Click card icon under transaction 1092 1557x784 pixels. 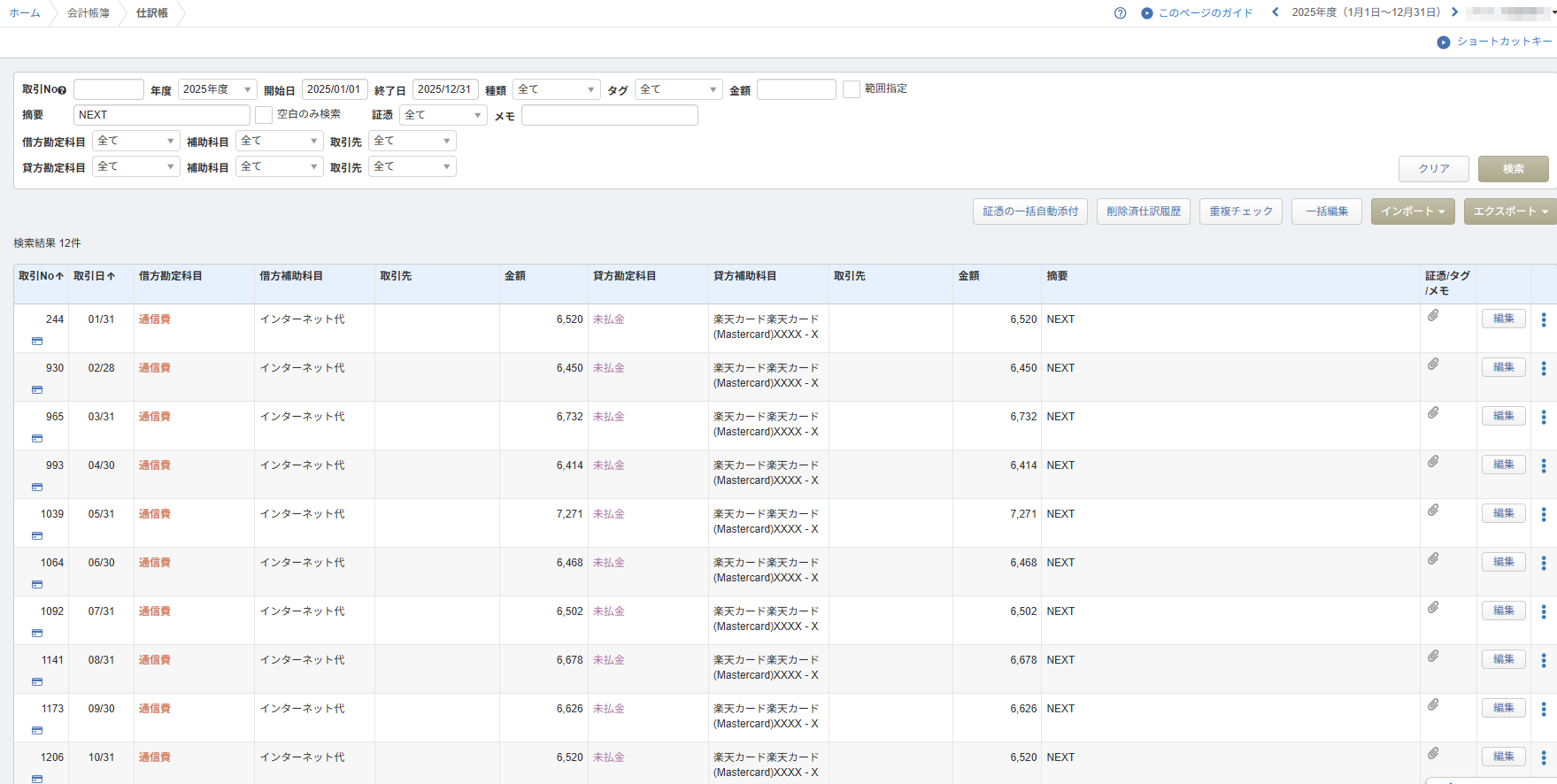coord(37,633)
